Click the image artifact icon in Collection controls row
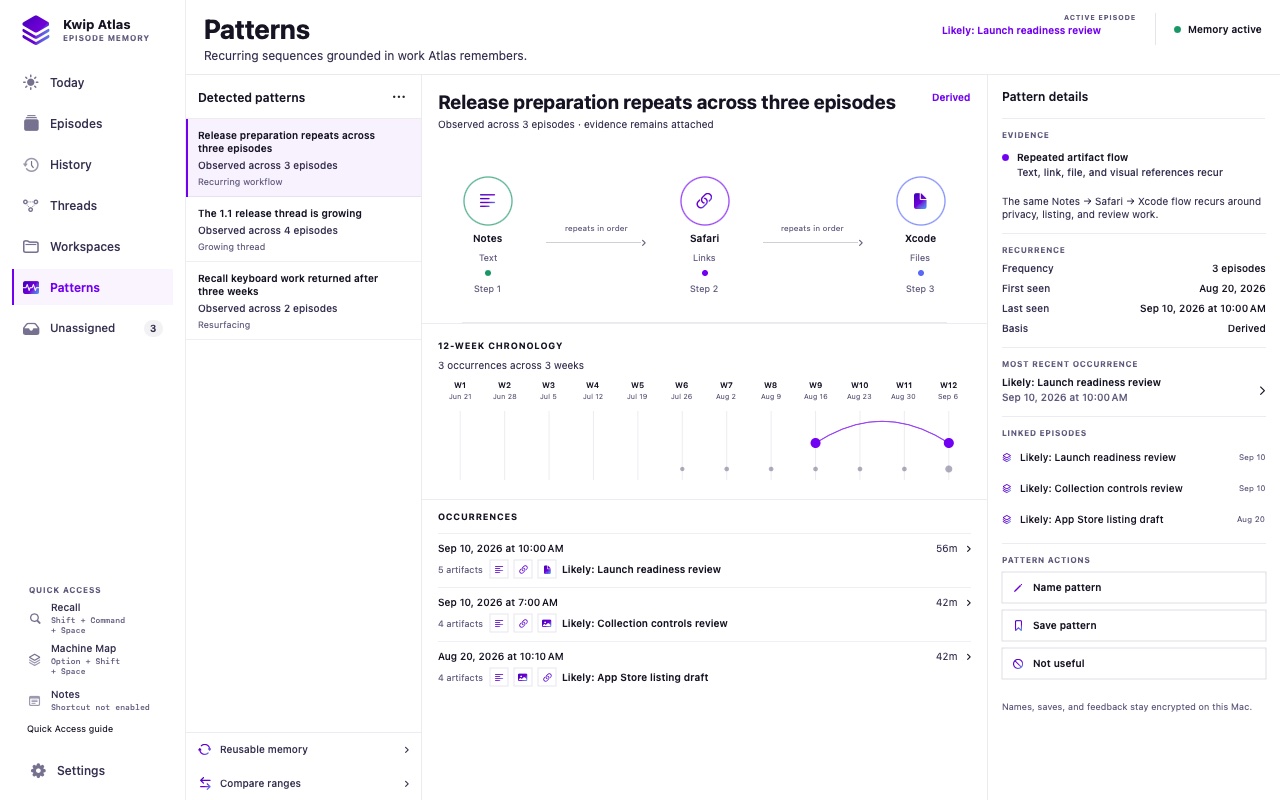Screen dimensions: 1280x800 pyautogui.click(x=547, y=624)
